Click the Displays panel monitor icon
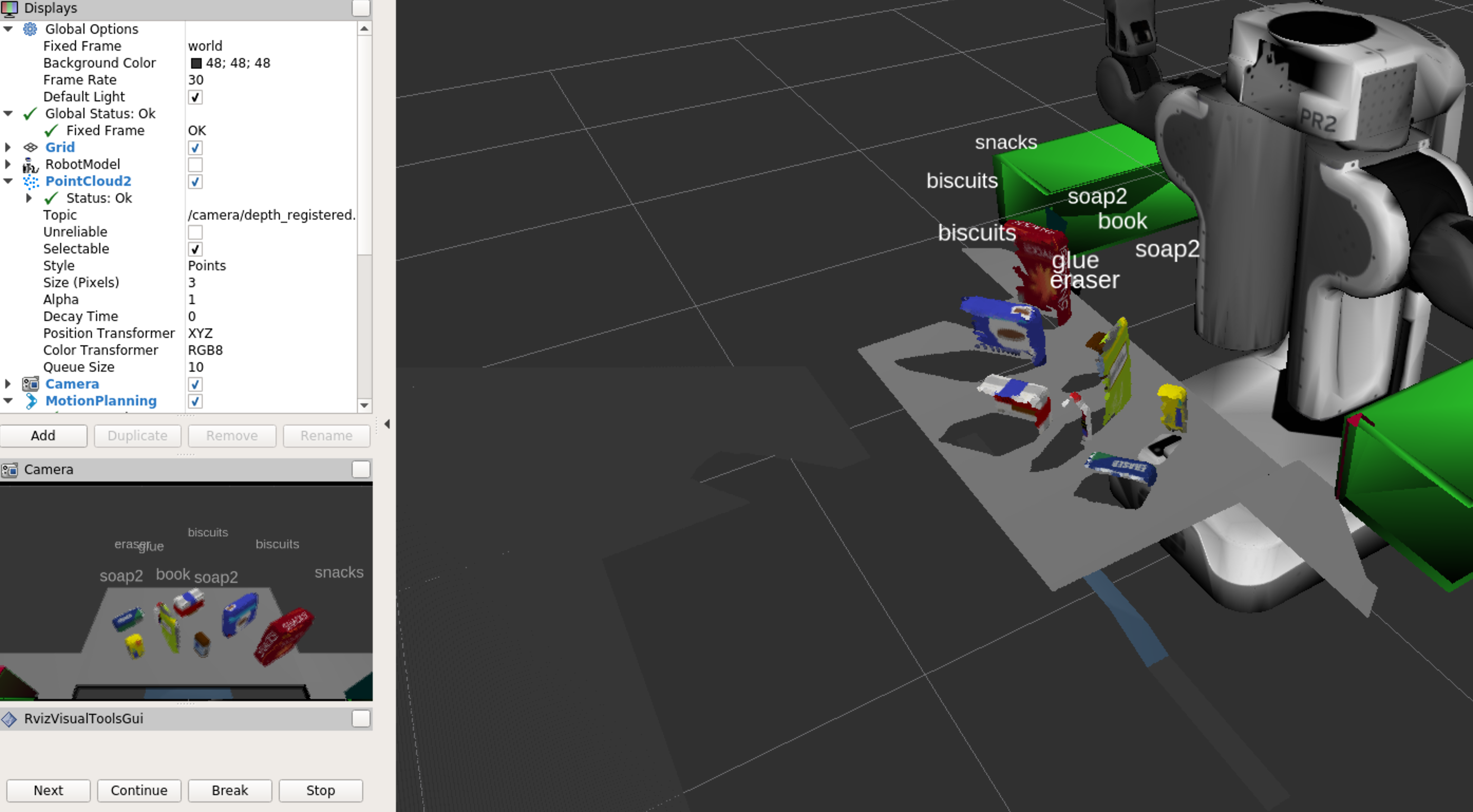1473x812 pixels. pyautogui.click(x=10, y=8)
